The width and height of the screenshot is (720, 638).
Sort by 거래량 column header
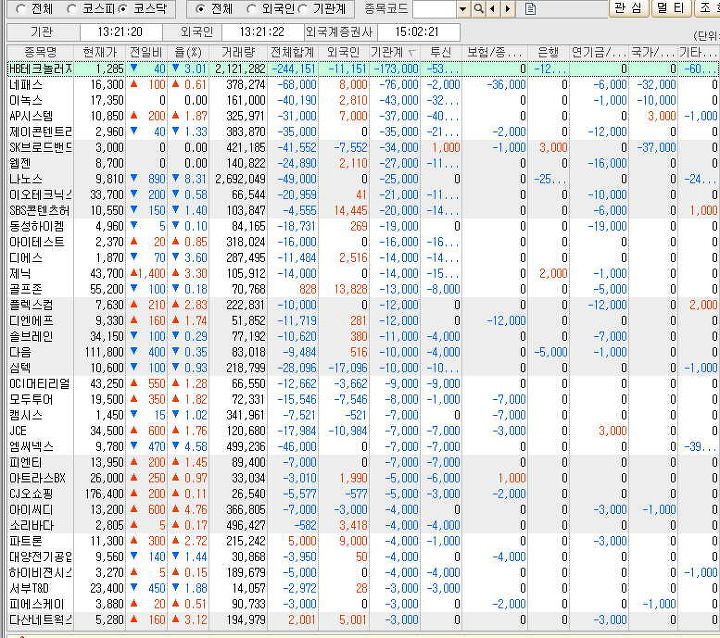[238, 52]
